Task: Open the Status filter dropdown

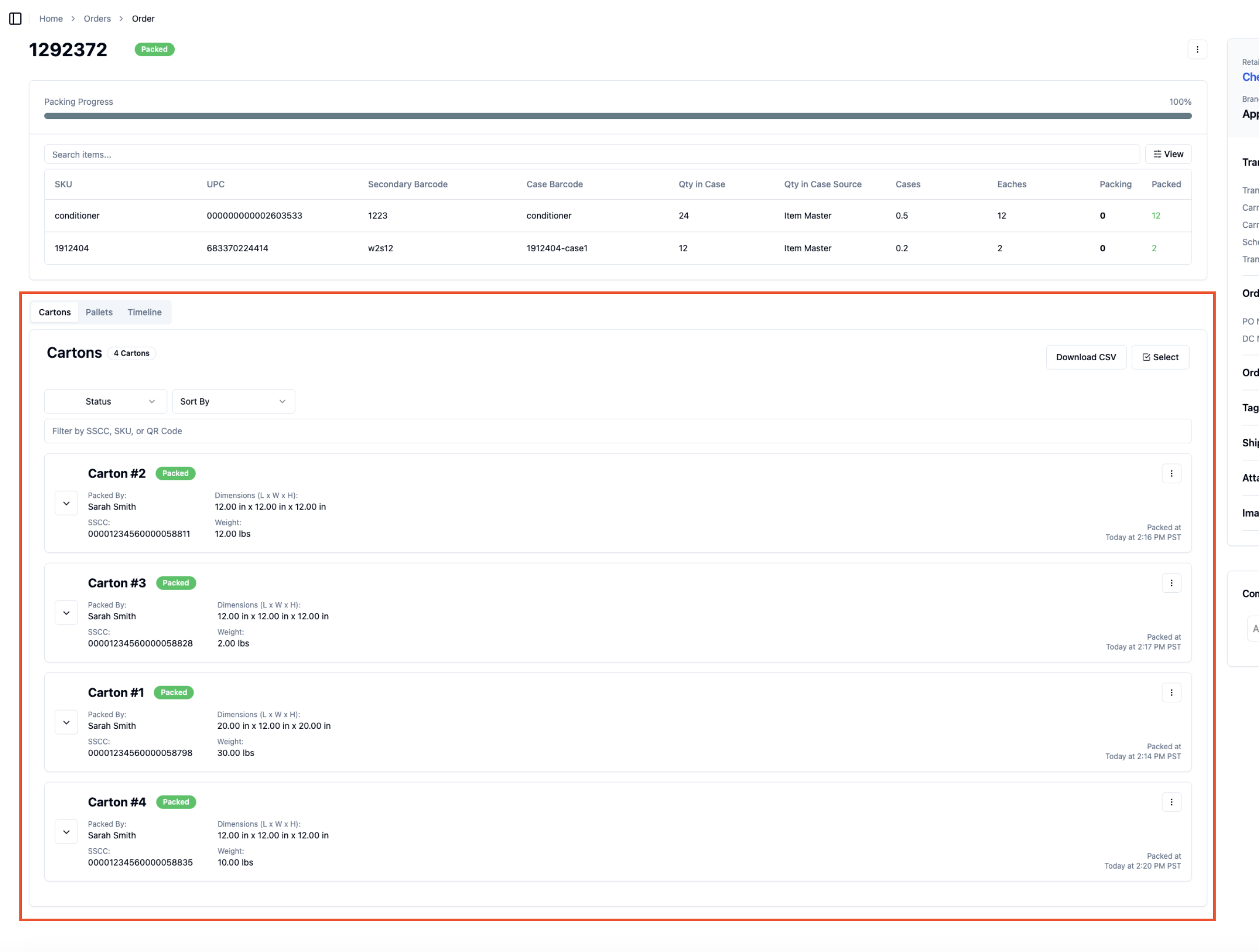Action: tap(106, 402)
